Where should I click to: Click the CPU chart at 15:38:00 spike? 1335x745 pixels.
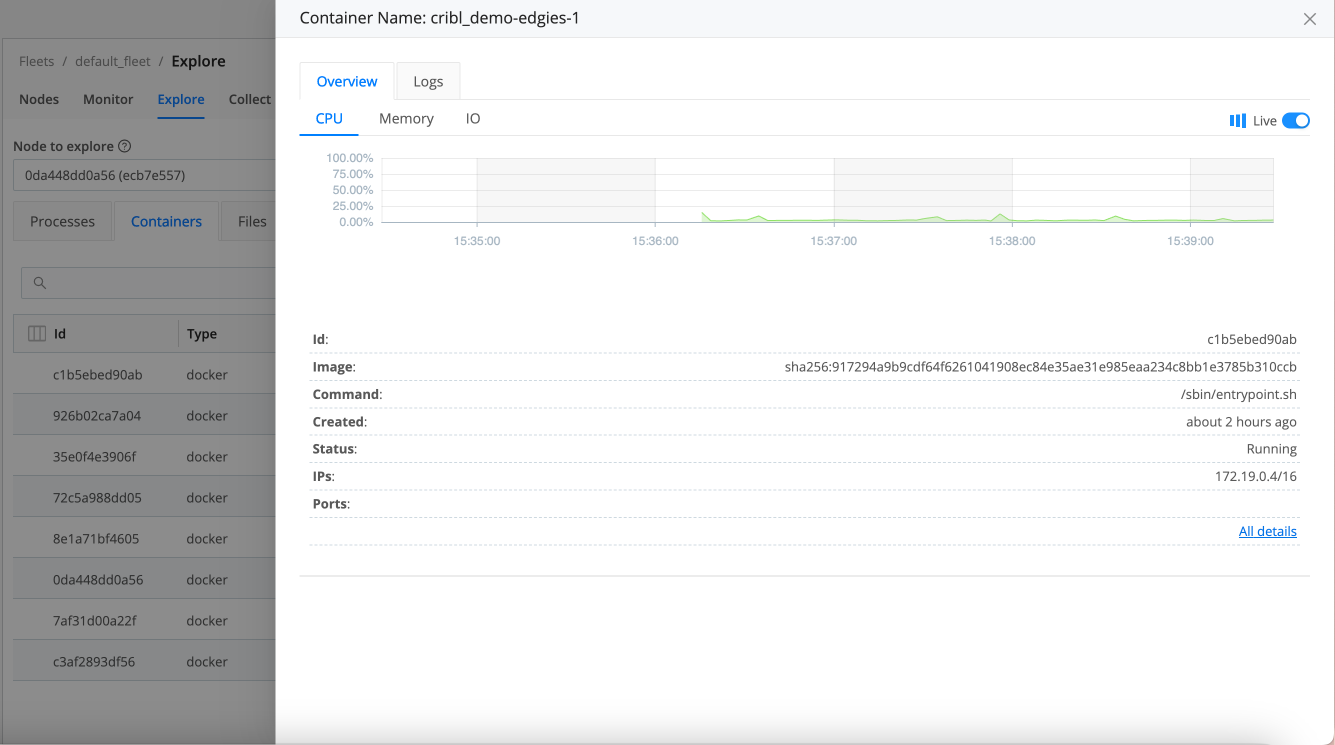[x=999, y=215]
